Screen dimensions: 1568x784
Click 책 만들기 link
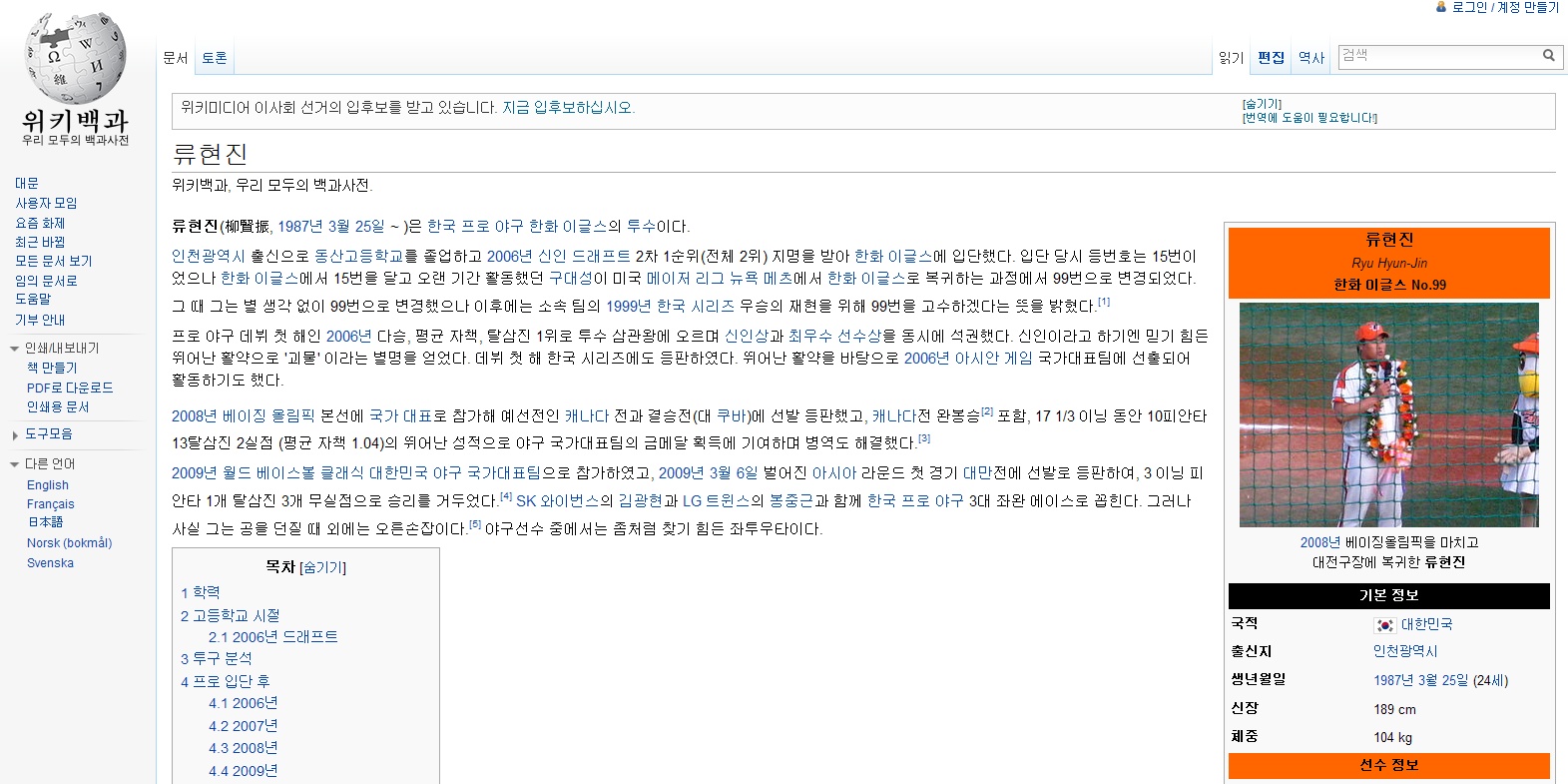pos(52,369)
